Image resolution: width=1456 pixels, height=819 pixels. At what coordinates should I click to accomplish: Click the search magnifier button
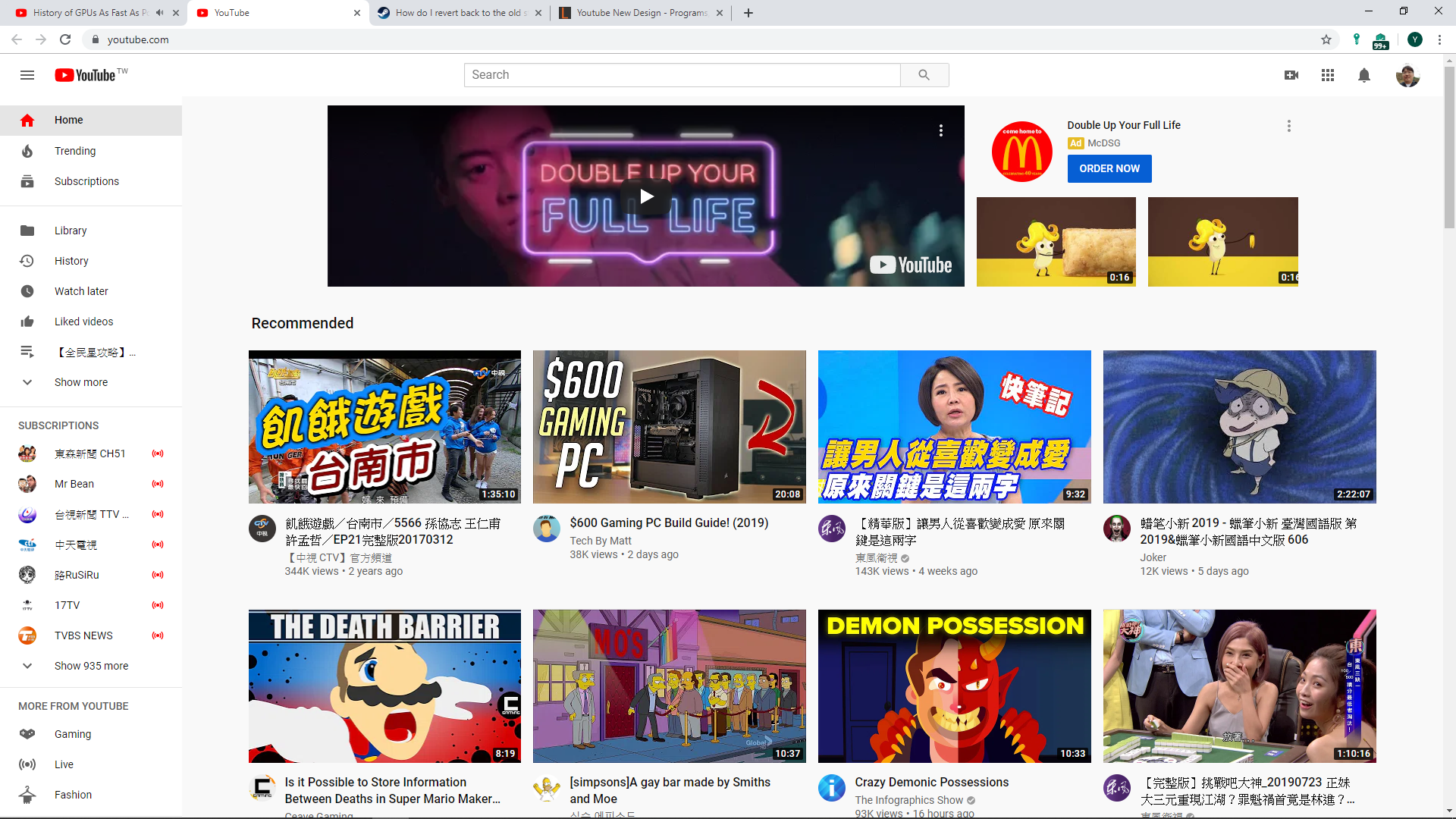[x=924, y=75]
